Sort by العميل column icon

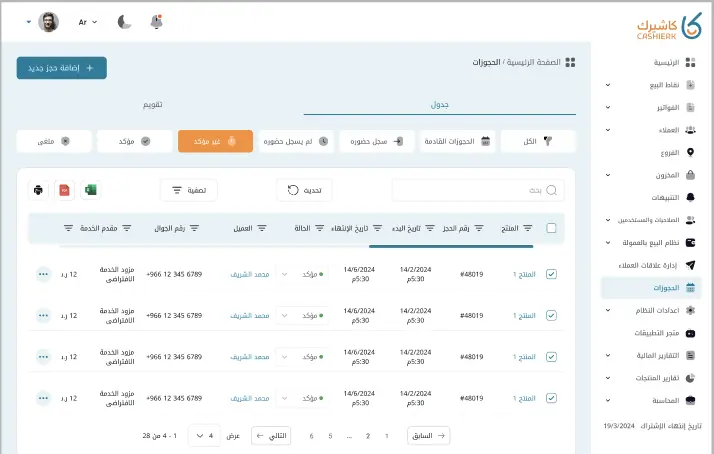click(262, 228)
